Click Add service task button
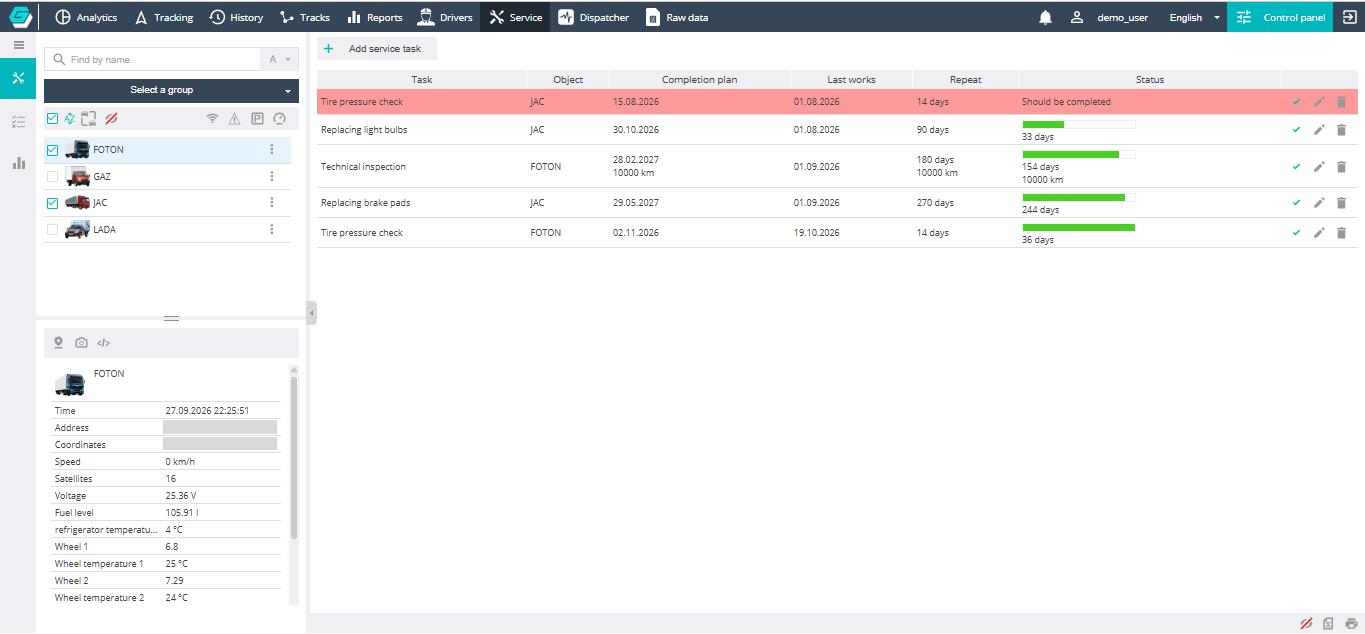The height and width of the screenshot is (634, 1365). tap(377, 48)
